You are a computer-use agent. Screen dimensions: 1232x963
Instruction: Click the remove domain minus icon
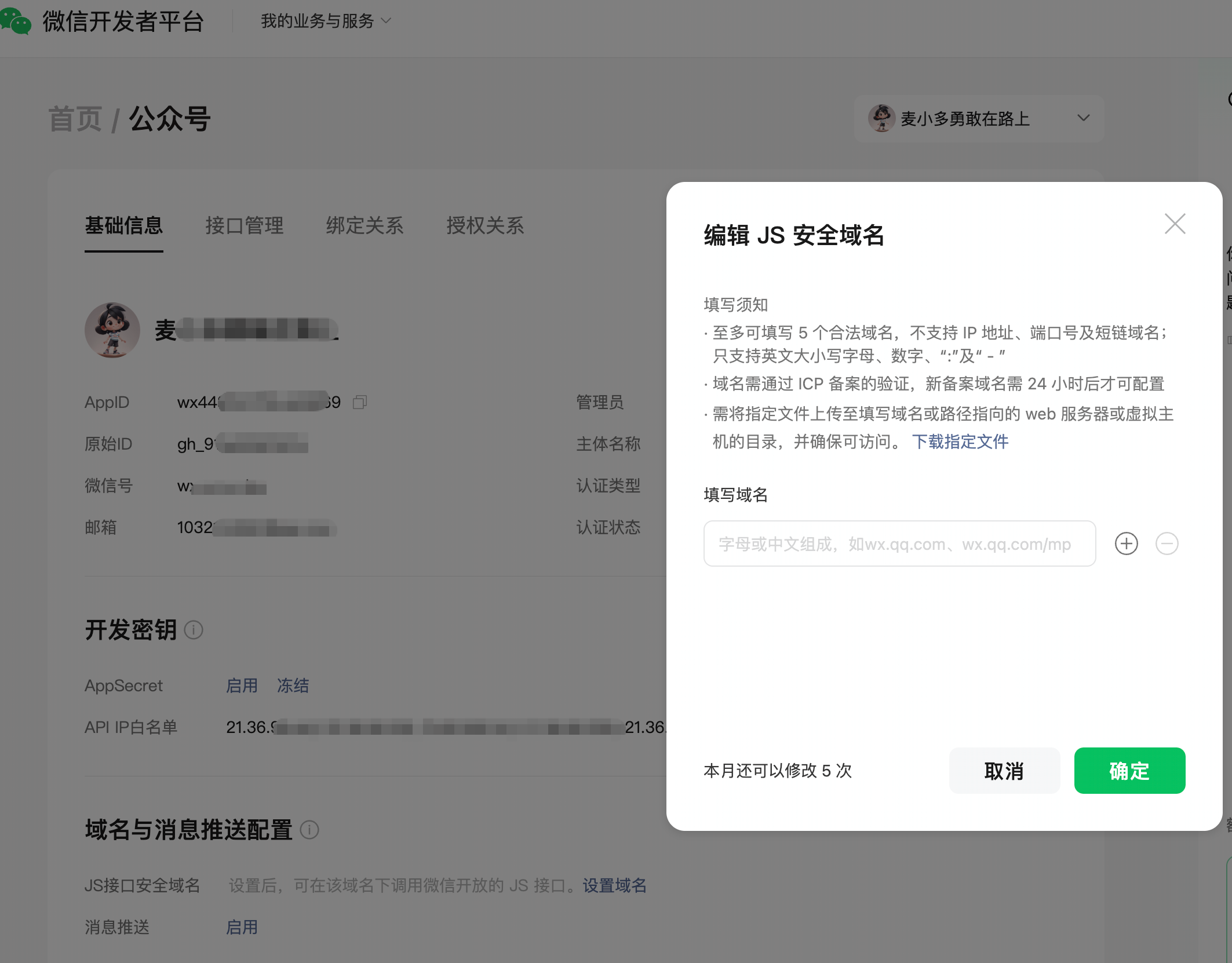[1167, 543]
